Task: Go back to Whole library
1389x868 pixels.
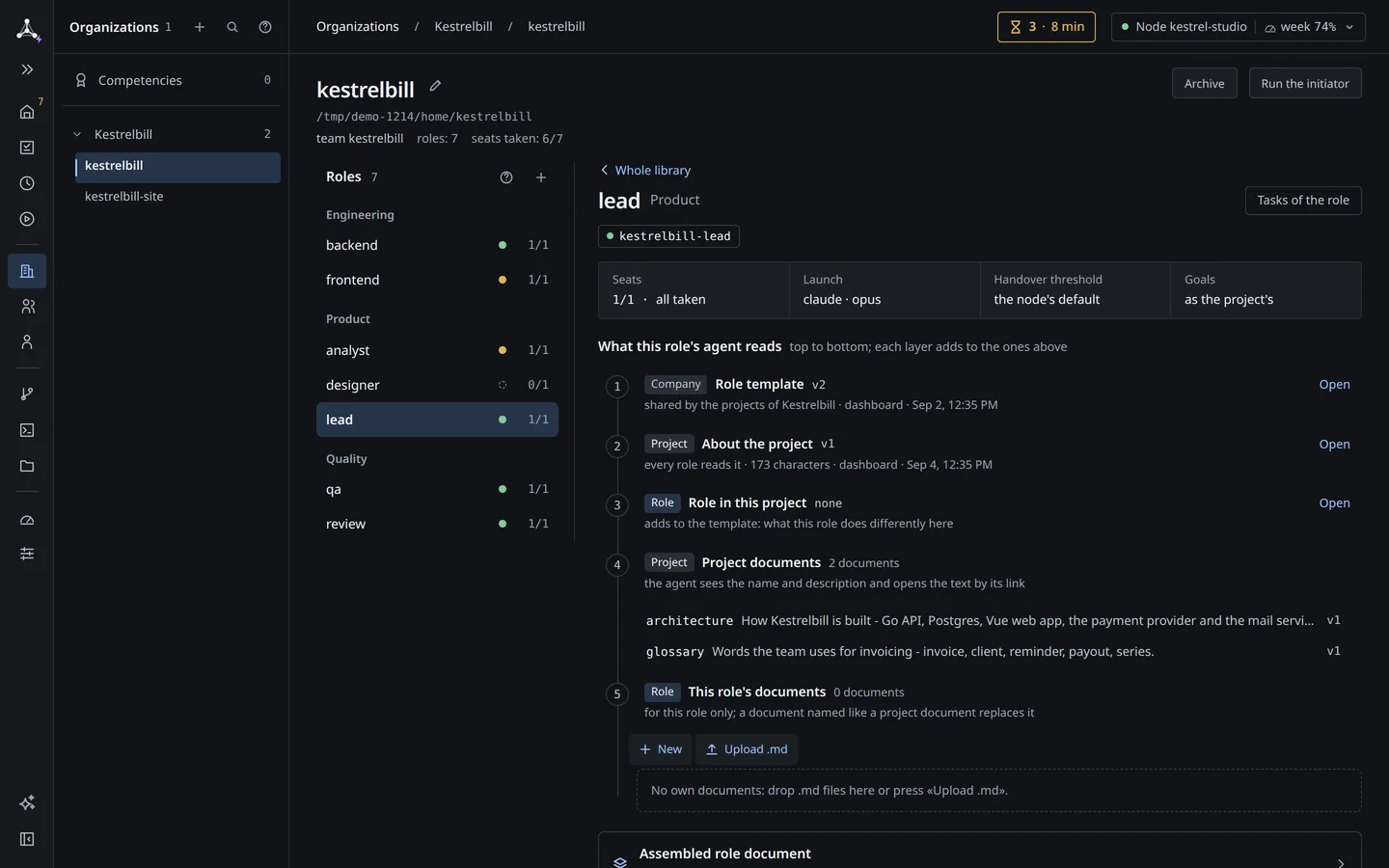Action: 645,170
